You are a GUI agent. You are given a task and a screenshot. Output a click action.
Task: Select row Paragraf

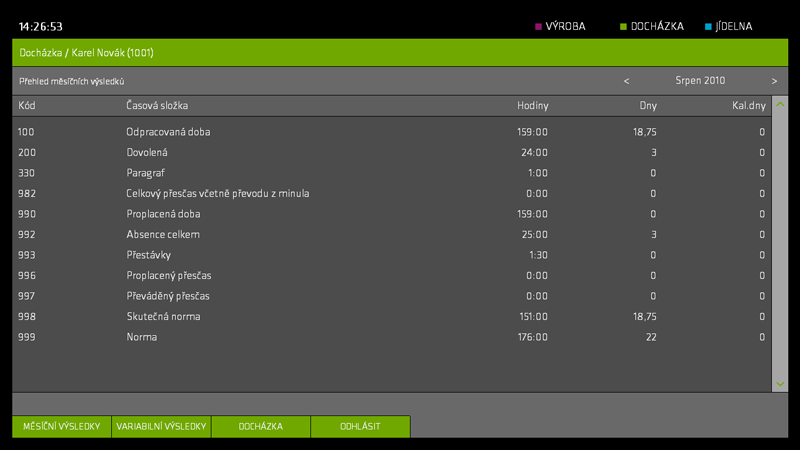click(391, 173)
